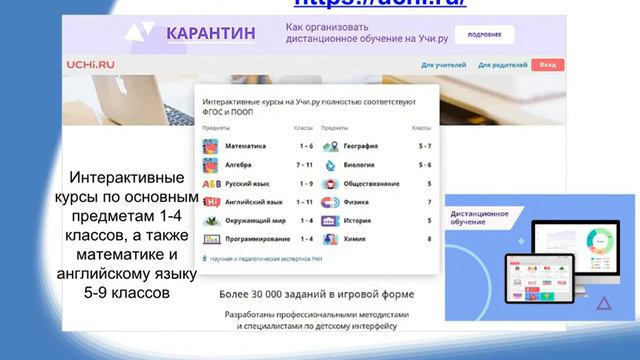Select the Физика subject label
This screenshot has width=640, height=360.
(x=356, y=202)
